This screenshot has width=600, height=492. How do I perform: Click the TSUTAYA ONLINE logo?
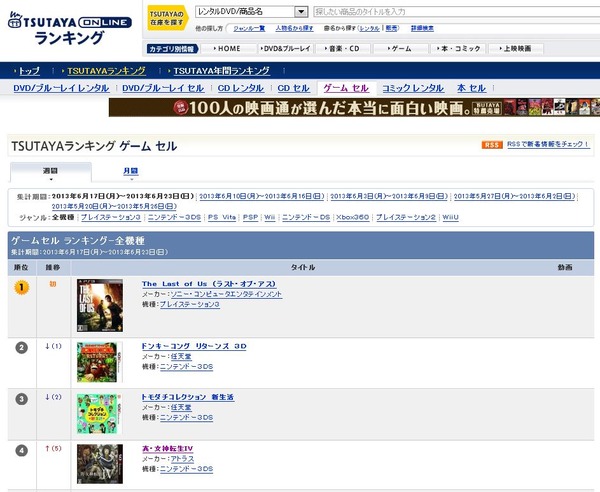click(70, 29)
